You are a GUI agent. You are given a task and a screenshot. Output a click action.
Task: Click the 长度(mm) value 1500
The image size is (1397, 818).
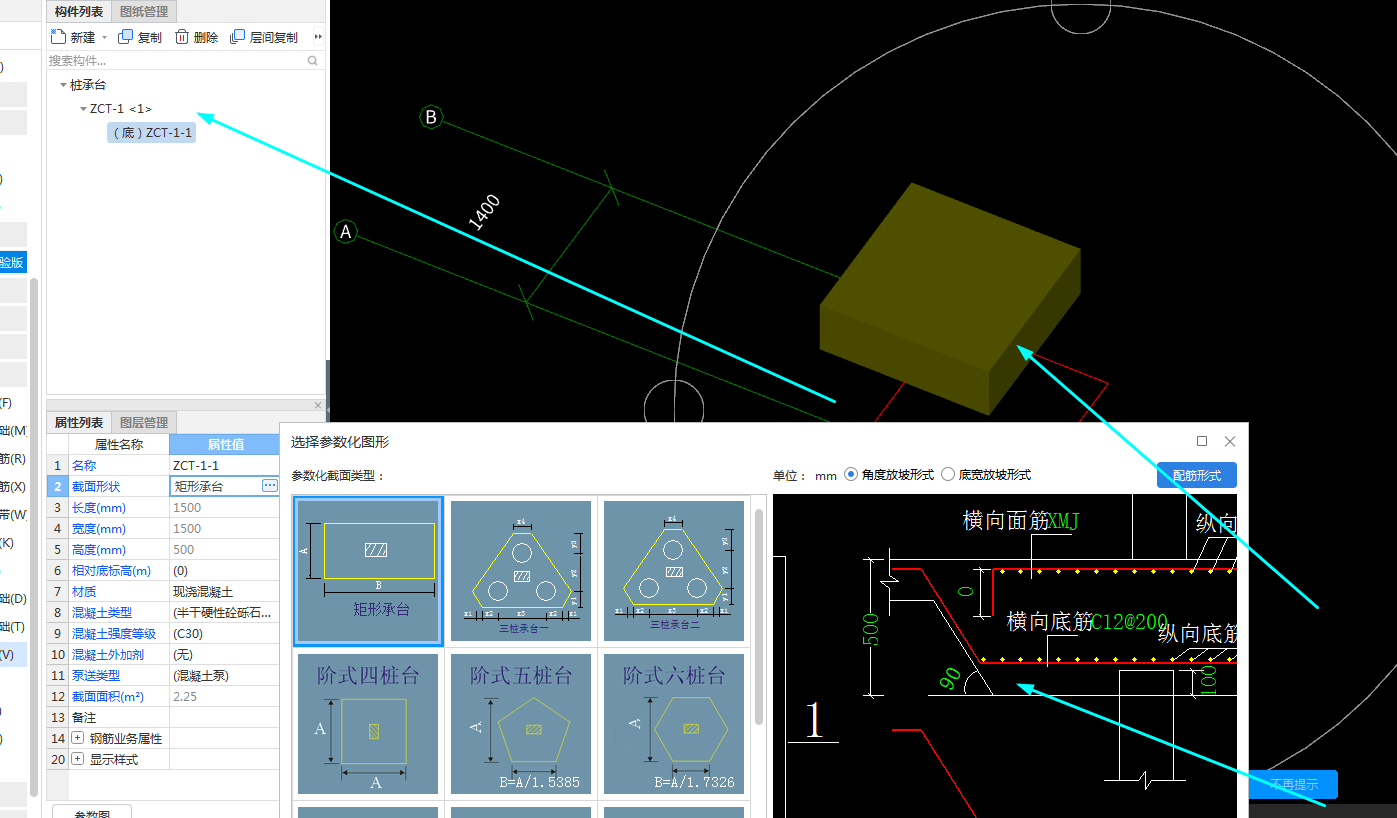point(224,507)
